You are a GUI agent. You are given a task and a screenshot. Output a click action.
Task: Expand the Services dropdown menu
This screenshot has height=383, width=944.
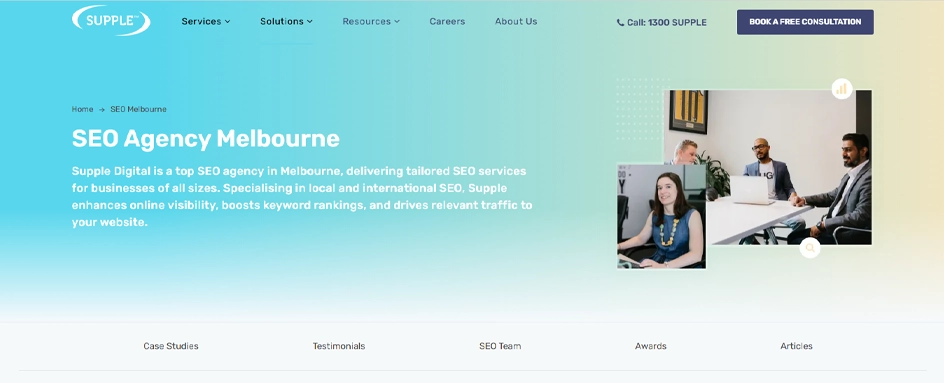pyautogui.click(x=206, y=21)
